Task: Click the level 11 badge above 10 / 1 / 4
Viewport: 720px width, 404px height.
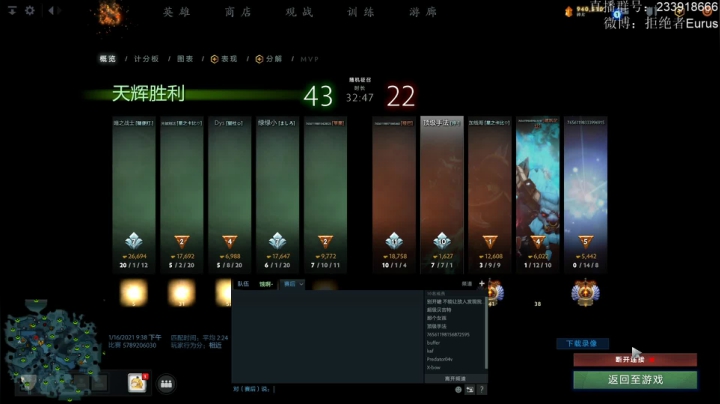Action: click(394, 241)
